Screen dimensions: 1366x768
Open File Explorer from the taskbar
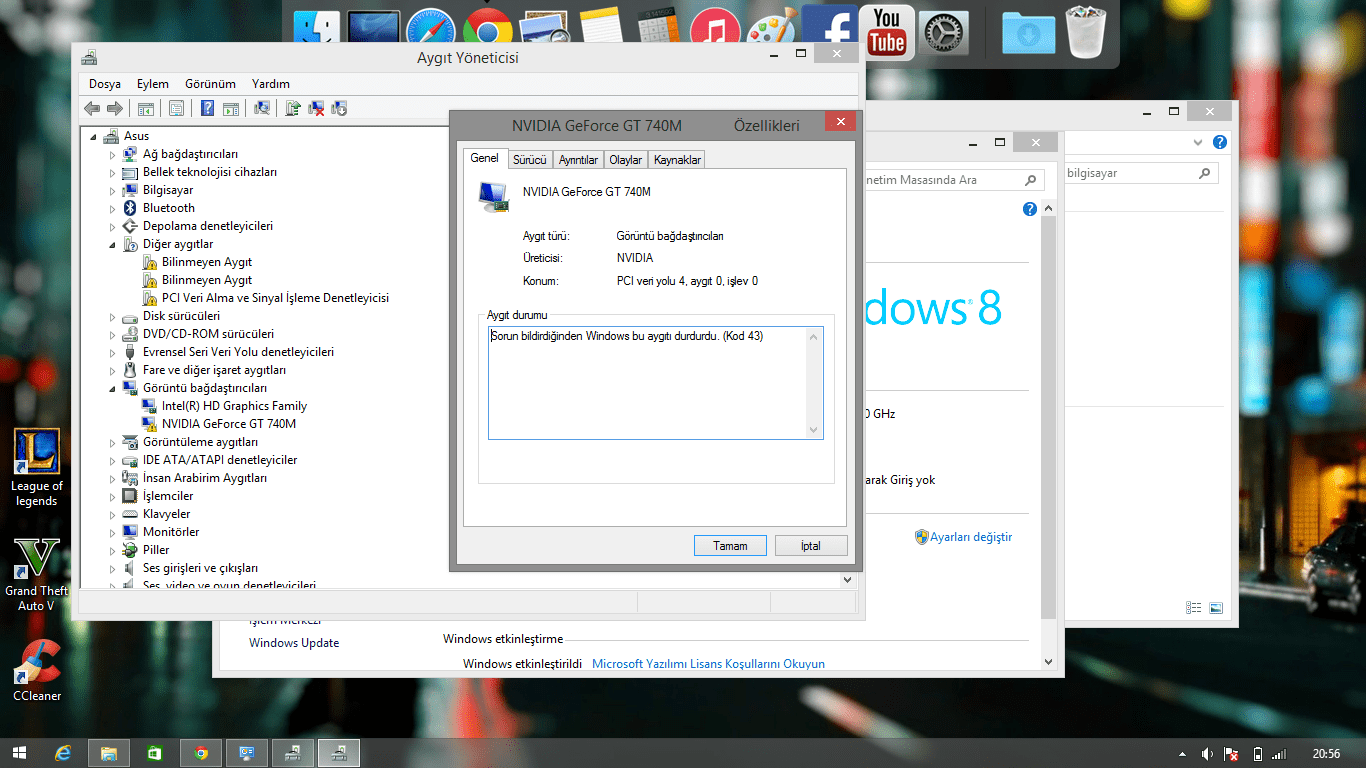pos(109,753)
